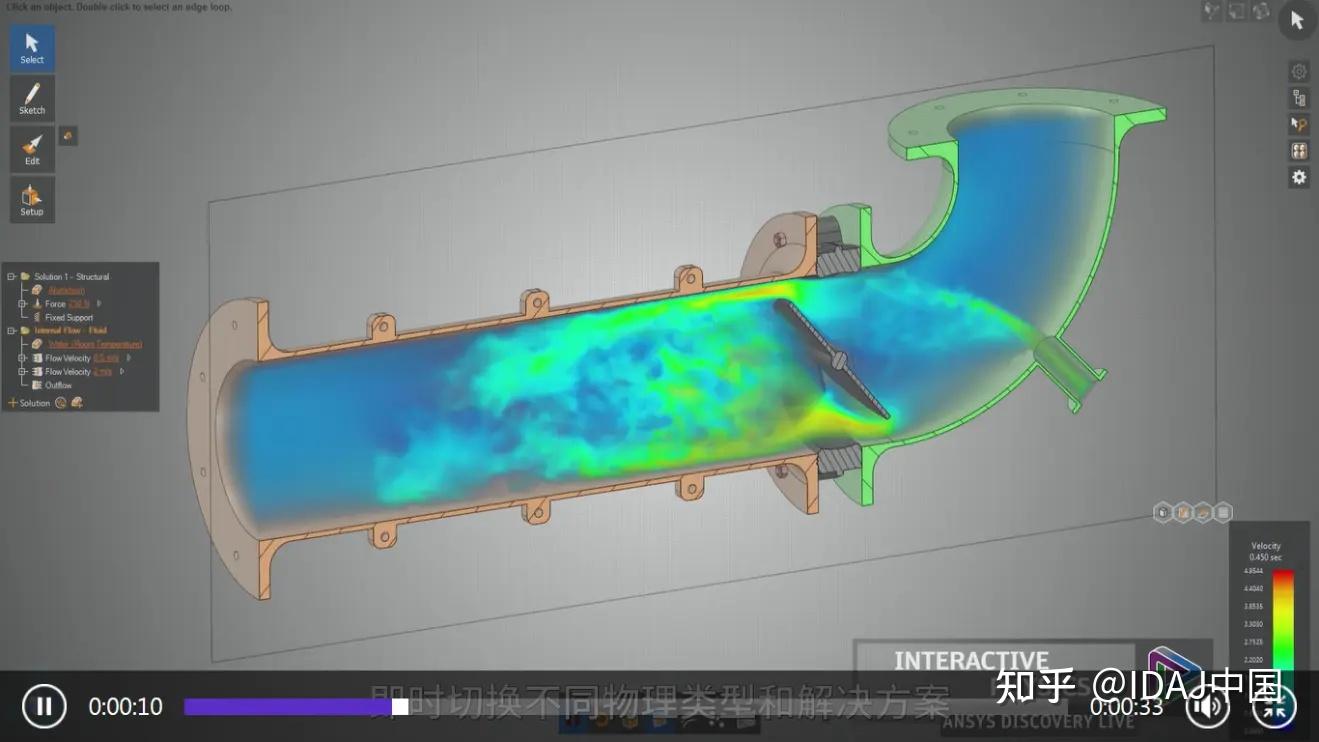Click the display options gear on the right panel
Image resolution: width=1319 pixels, height=742 pixels.
(1297, 71)
